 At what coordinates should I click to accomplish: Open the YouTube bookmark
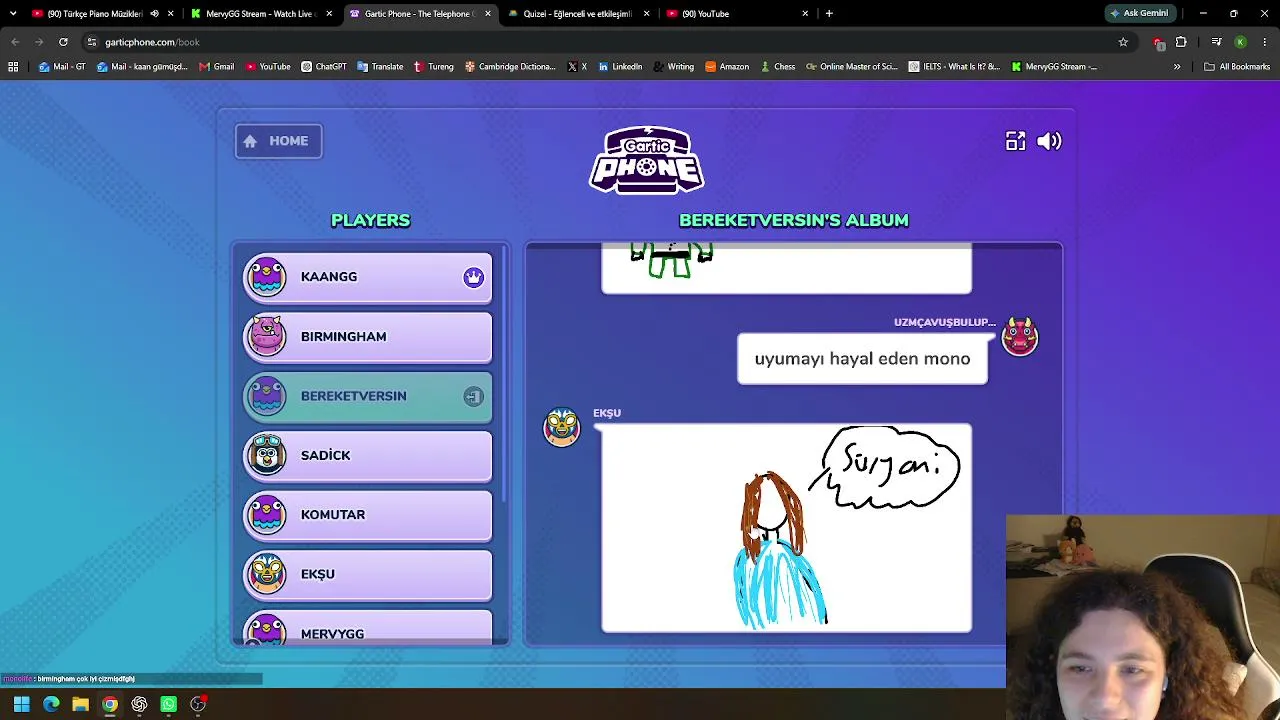click(x=268, y=67)
